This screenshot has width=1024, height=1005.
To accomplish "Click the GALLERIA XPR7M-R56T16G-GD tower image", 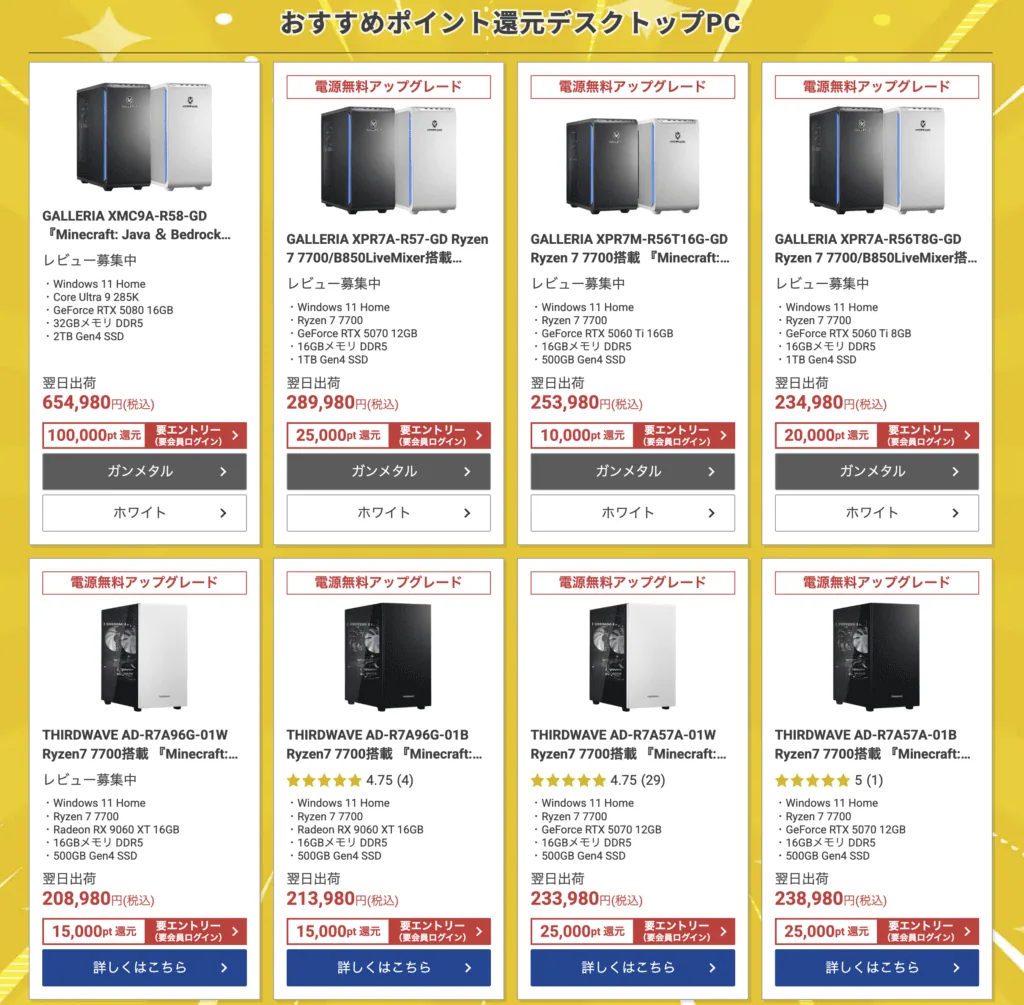I will tap(632, 160).
